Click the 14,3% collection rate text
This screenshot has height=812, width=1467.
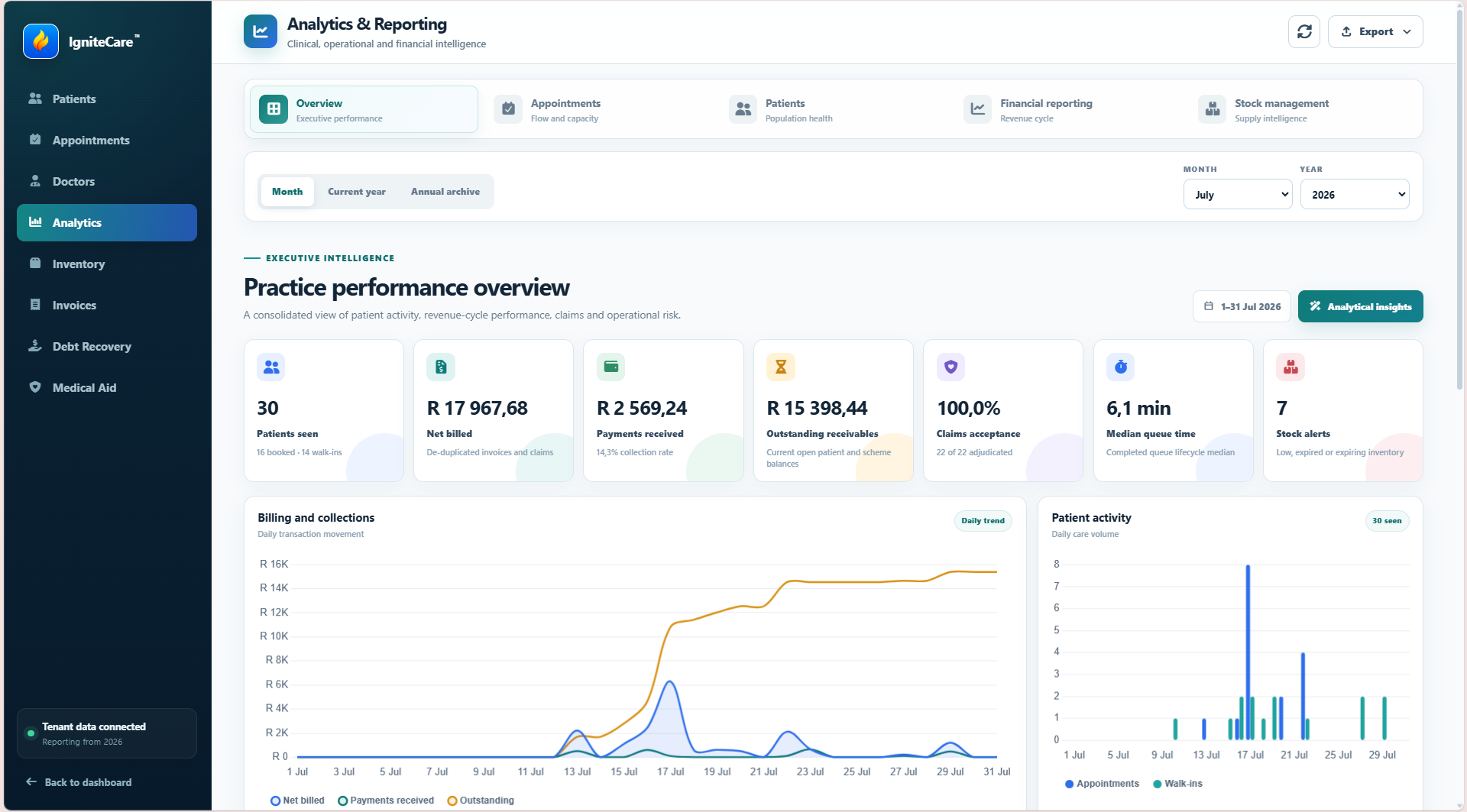pos(634,452)
